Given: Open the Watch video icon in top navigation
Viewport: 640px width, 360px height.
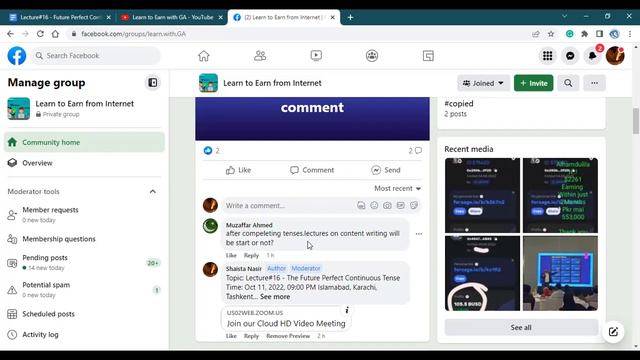Looking at the screenshot, I should pos(316,56).
